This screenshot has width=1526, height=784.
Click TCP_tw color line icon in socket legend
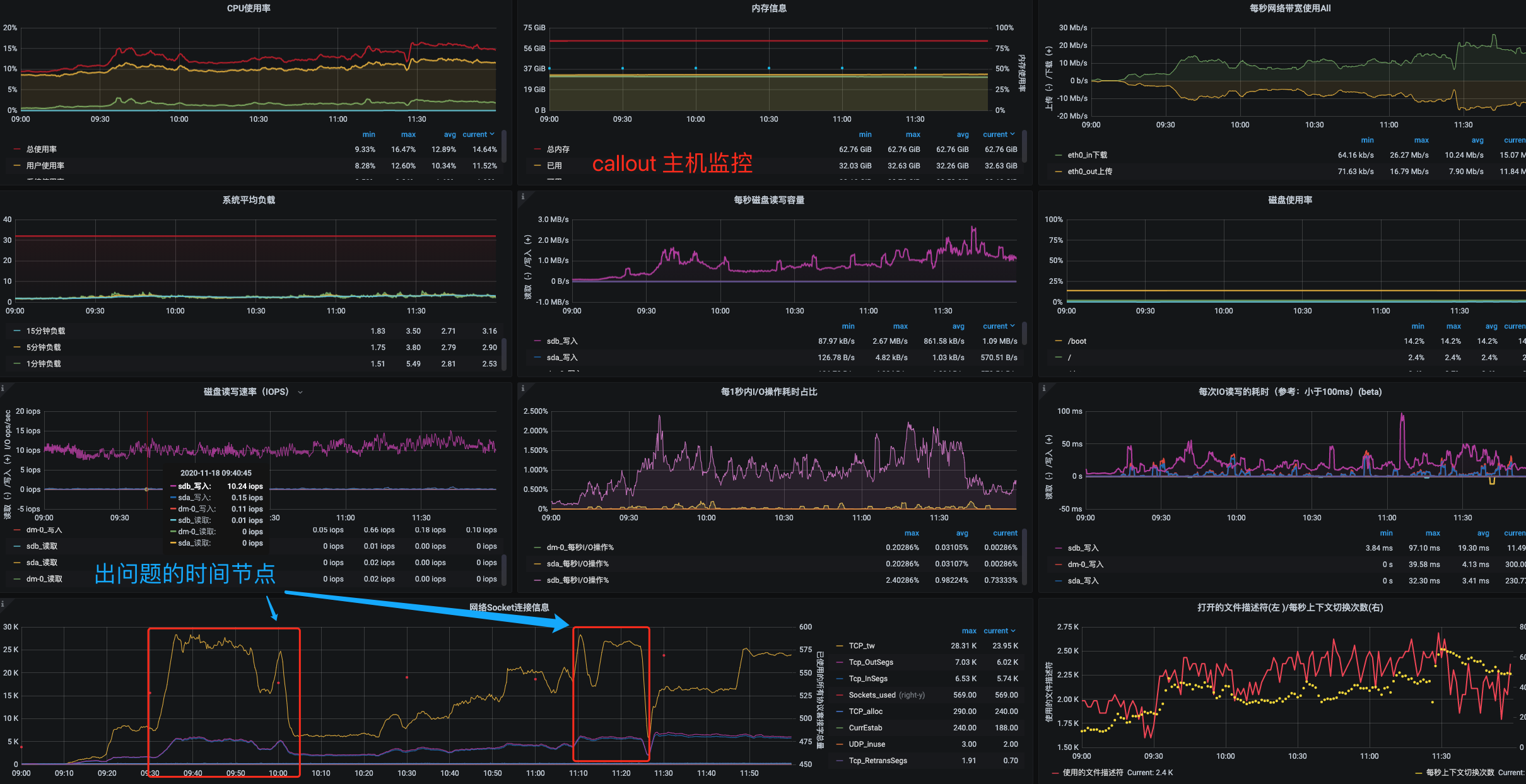tap(840, 646)
